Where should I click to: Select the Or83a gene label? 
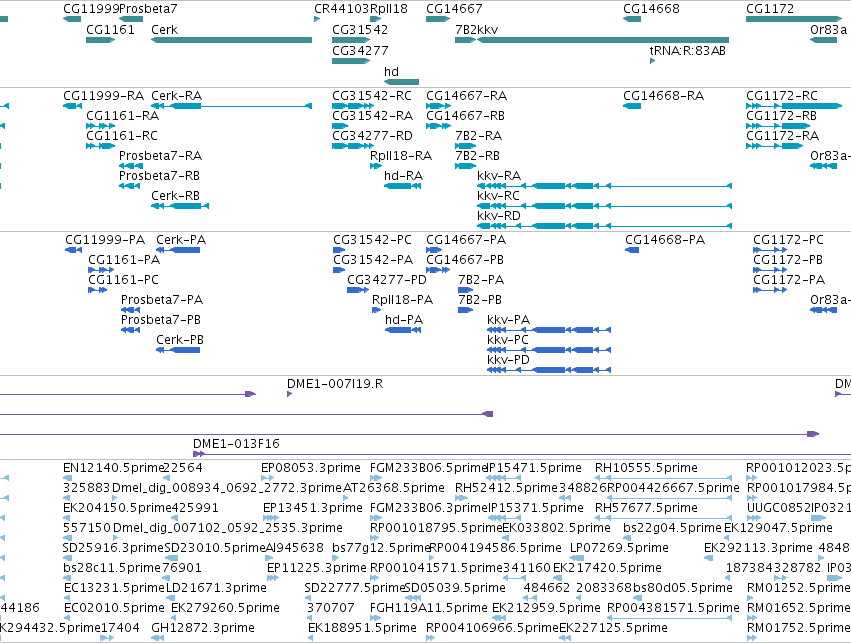click(828, 29)
